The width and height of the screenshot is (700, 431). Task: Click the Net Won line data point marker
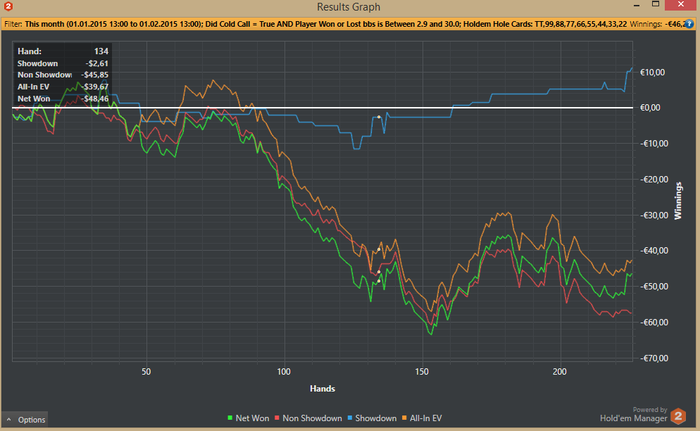coord(379,281)
